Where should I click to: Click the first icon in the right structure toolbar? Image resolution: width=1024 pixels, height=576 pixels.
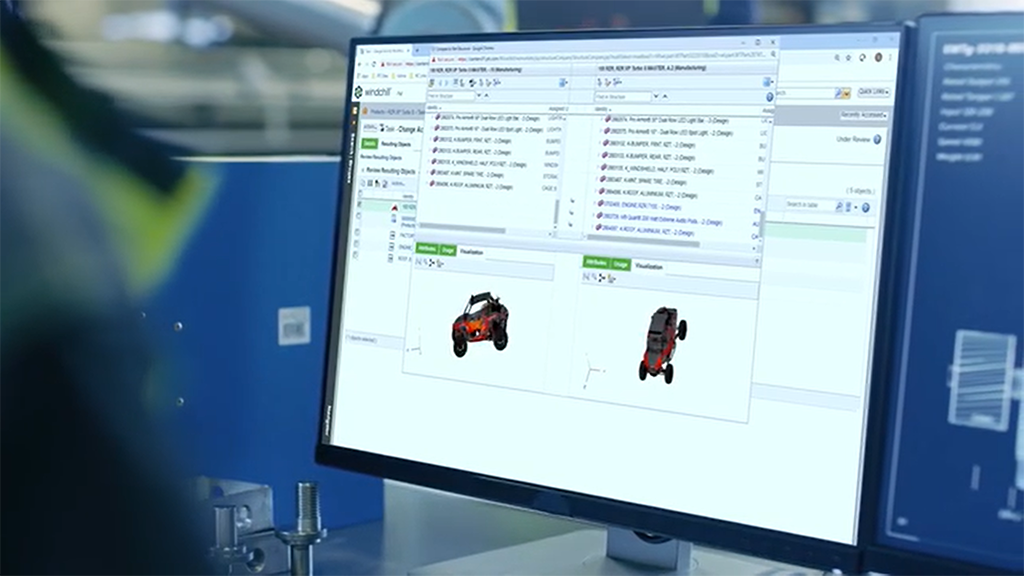pyautogui.click(x=600, y=82)
